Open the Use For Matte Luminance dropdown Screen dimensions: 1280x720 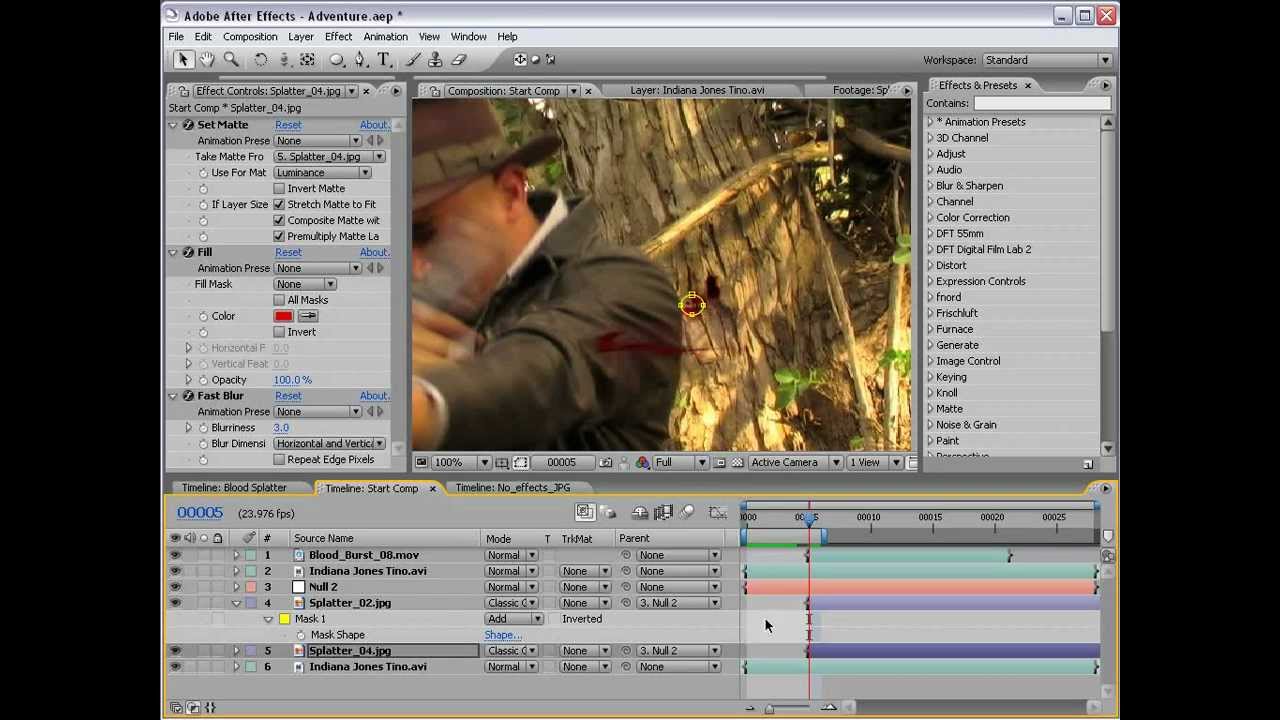pos(322,173)
